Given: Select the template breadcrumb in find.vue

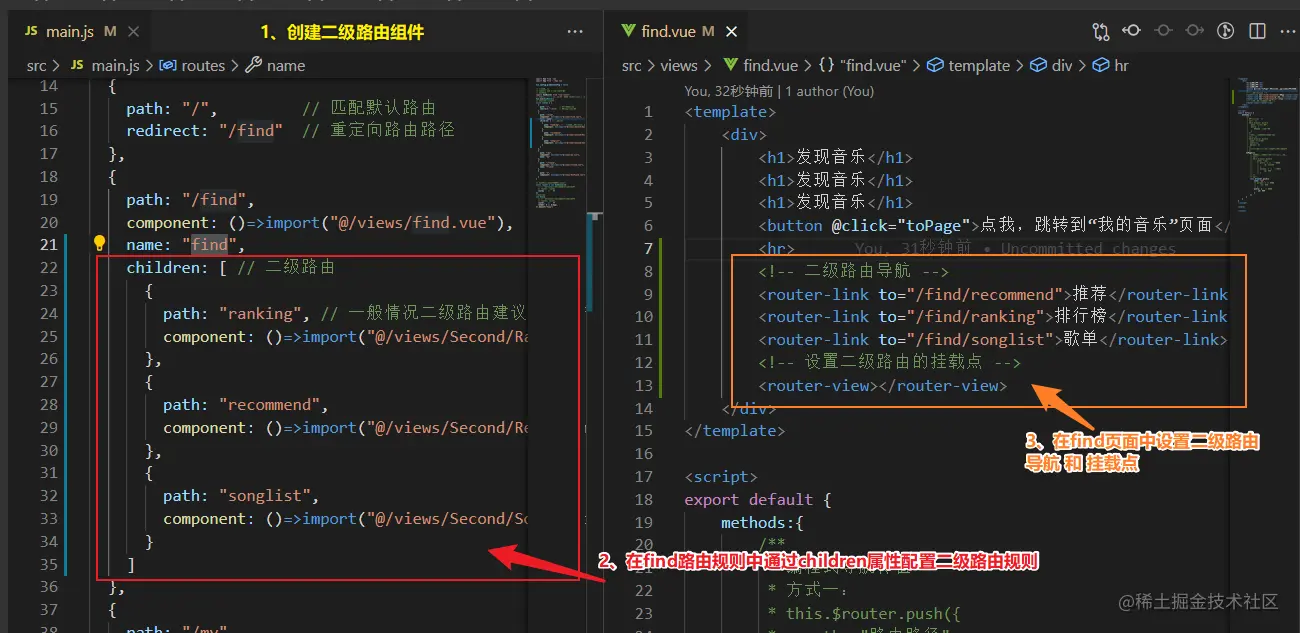Looking at the screenshot, I should pos(977,65).
